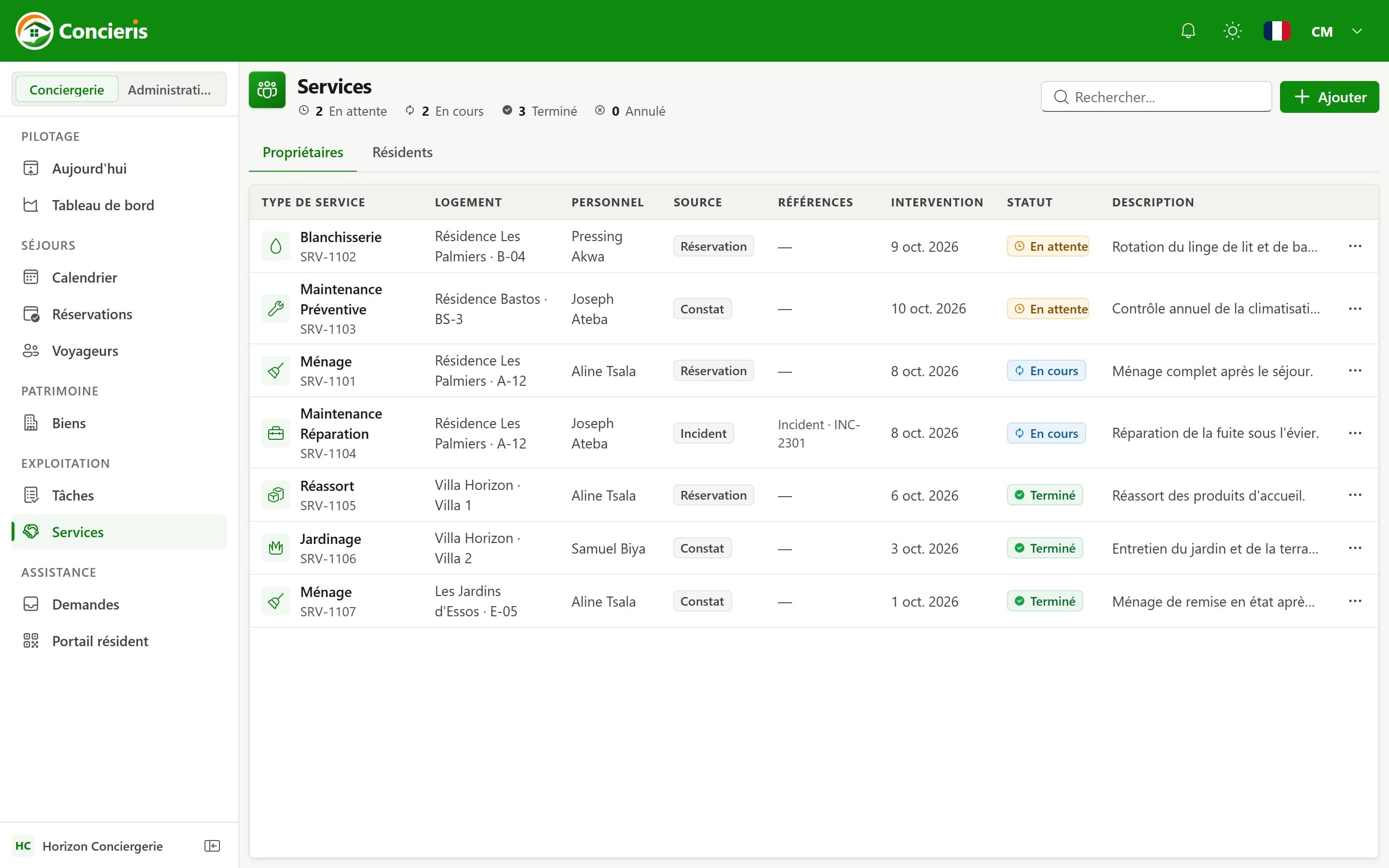Click the Incident source badge
The height and width of the screenshot is (868, 1389).
(703, 434)
